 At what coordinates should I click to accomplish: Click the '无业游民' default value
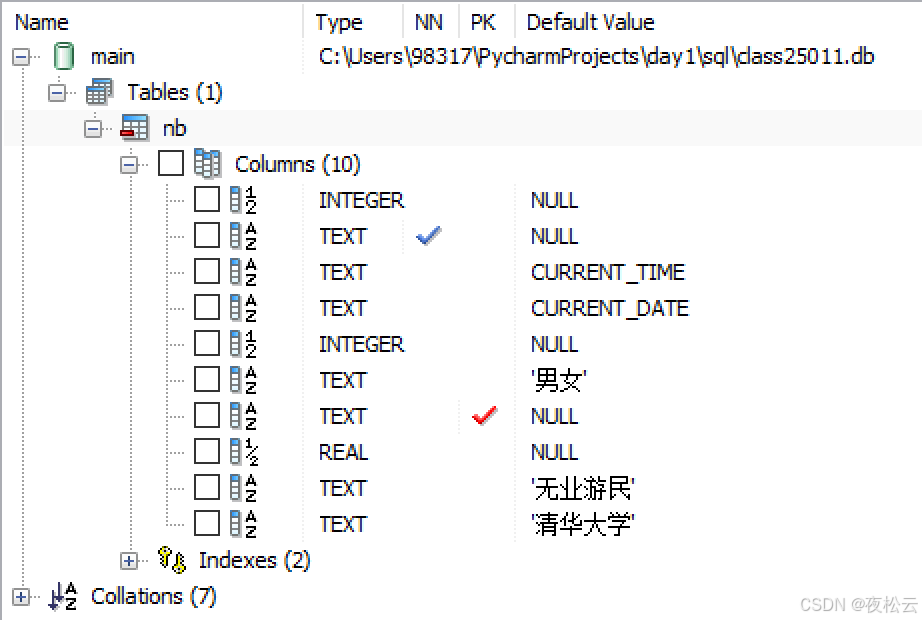(583, 488)
